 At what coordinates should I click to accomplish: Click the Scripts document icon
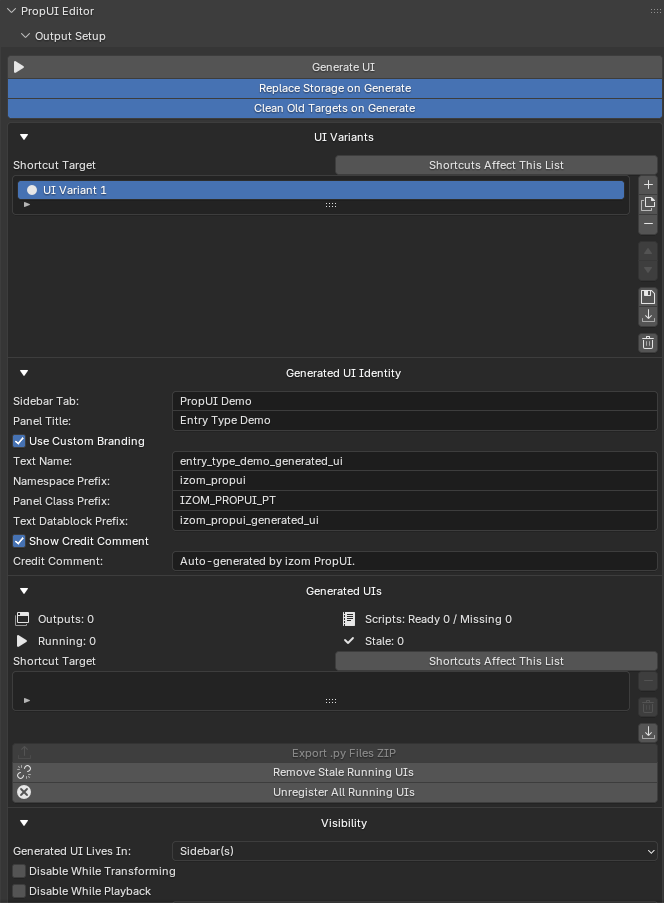click(348, 619)
